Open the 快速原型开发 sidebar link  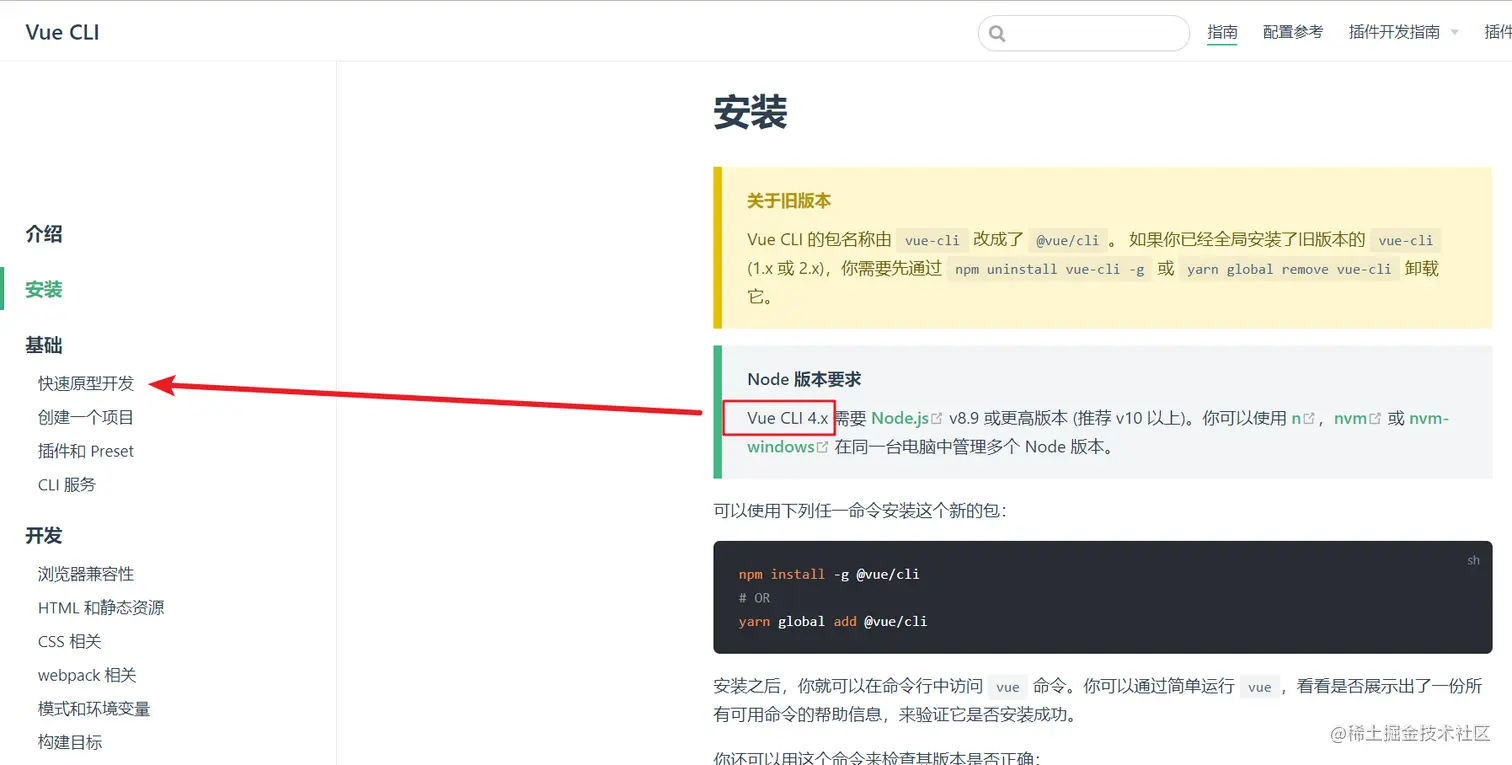point(86,383)
